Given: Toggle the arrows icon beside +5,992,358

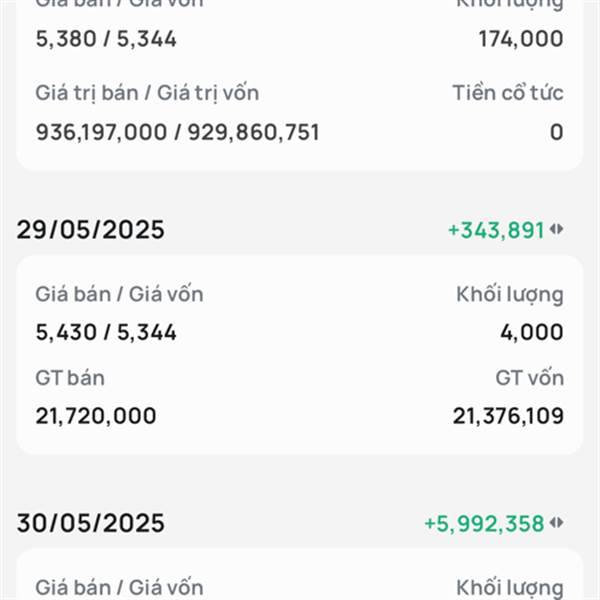Looking at the screenshot, I should 556,523.
